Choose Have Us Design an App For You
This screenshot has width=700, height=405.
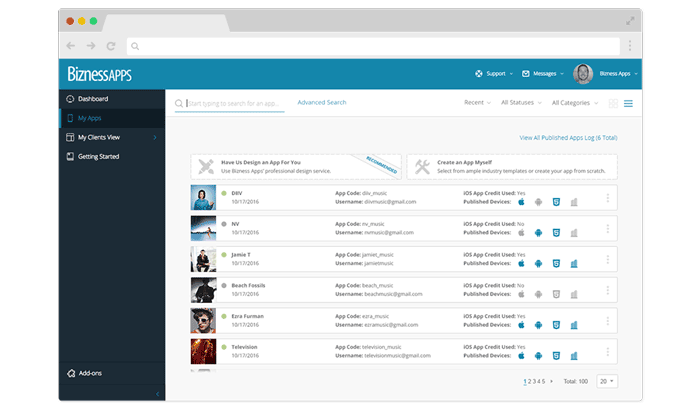click(296, 167)
